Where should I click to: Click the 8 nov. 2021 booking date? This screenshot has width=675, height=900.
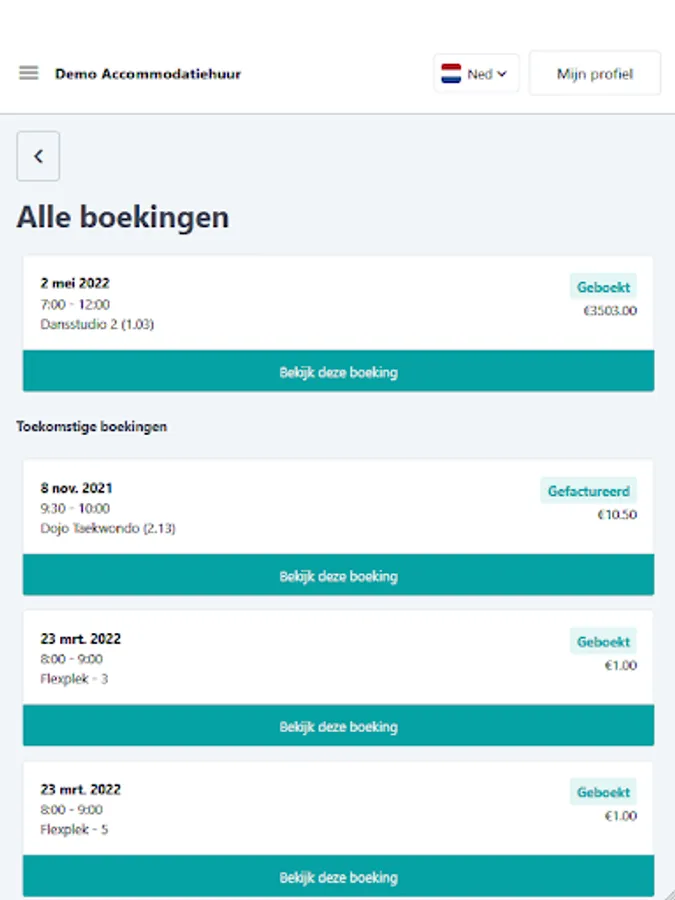tap(77, 488)
